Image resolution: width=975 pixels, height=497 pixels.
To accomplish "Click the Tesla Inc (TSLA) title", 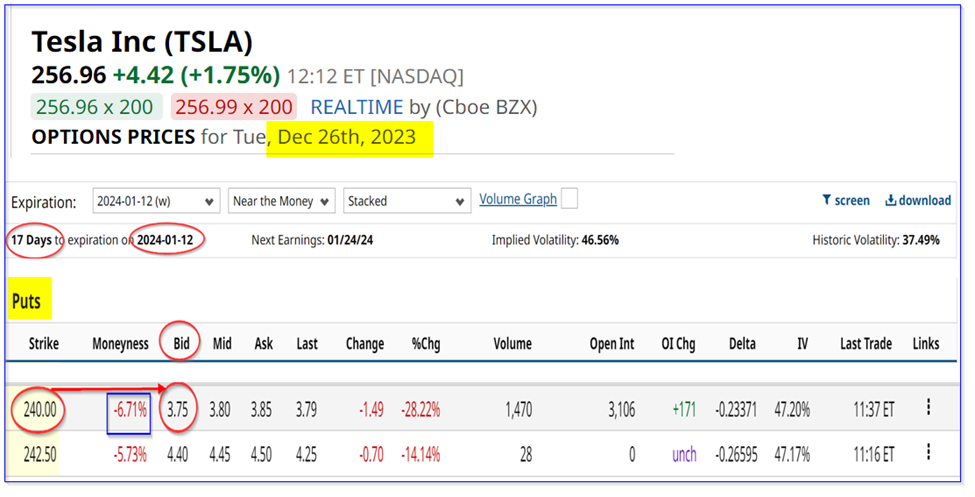I will 142,42.
